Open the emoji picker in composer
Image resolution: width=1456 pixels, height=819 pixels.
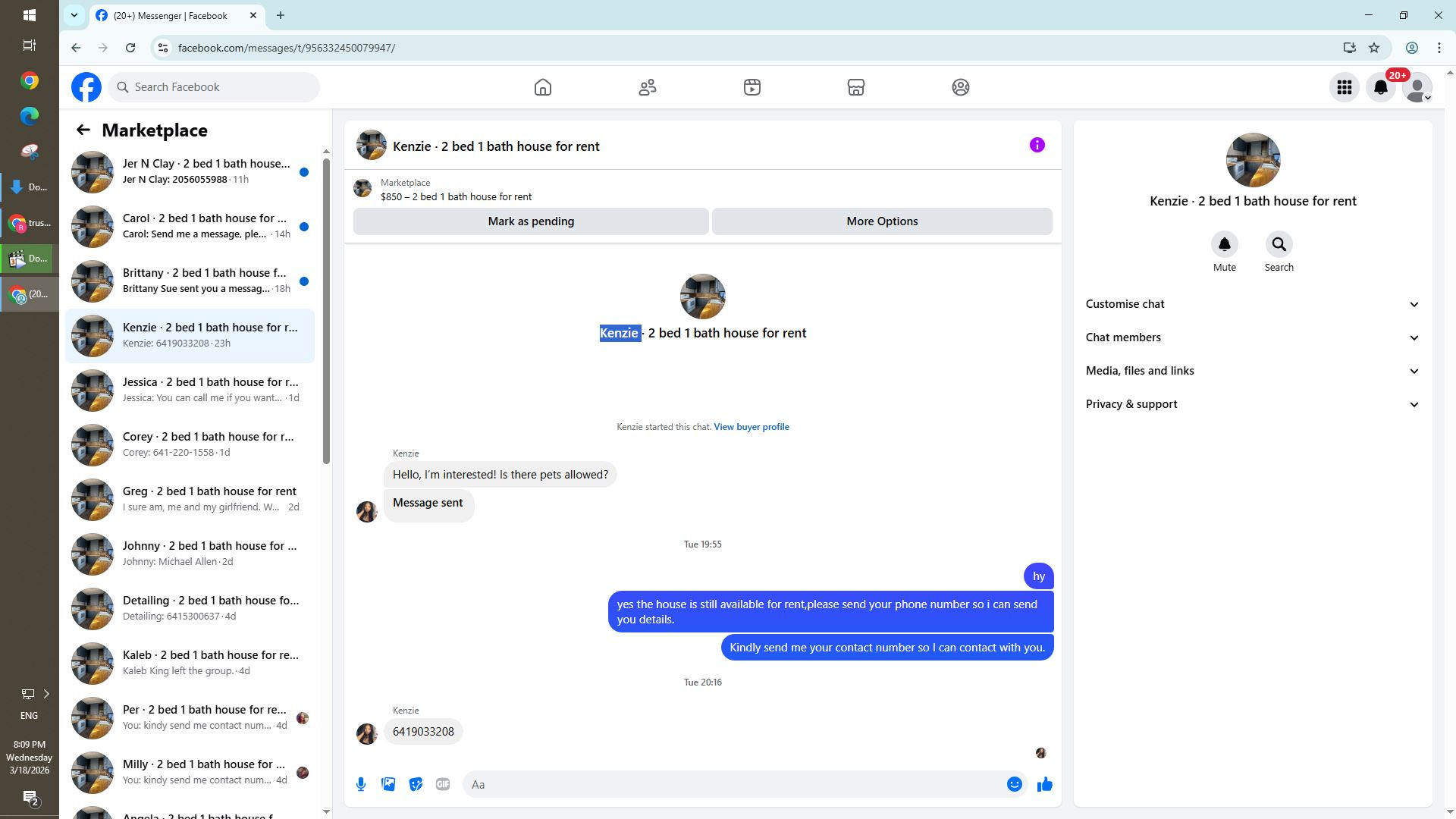[x=1014, y=784]
